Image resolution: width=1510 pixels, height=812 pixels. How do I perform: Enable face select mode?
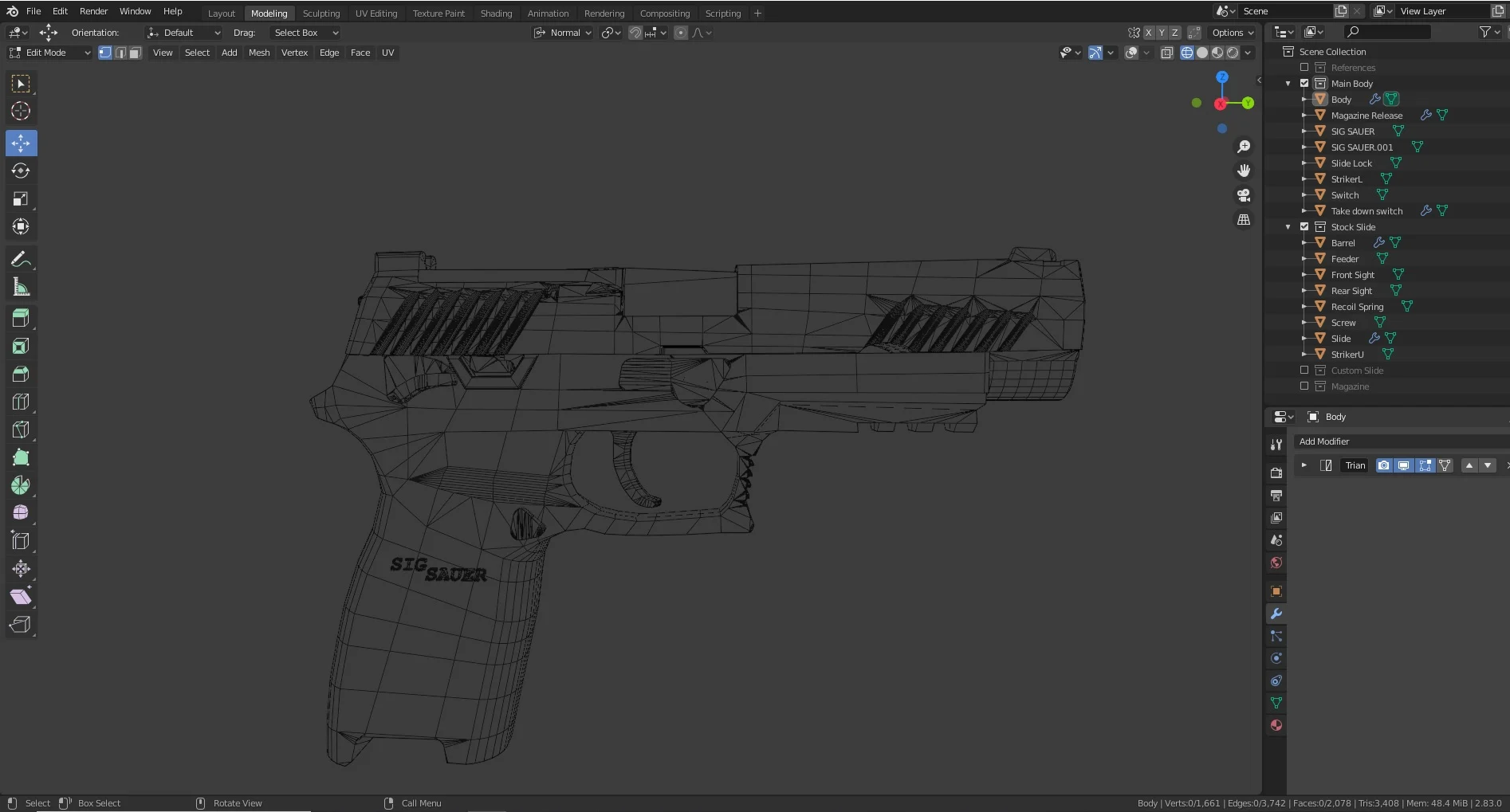[x=136, y=53]
